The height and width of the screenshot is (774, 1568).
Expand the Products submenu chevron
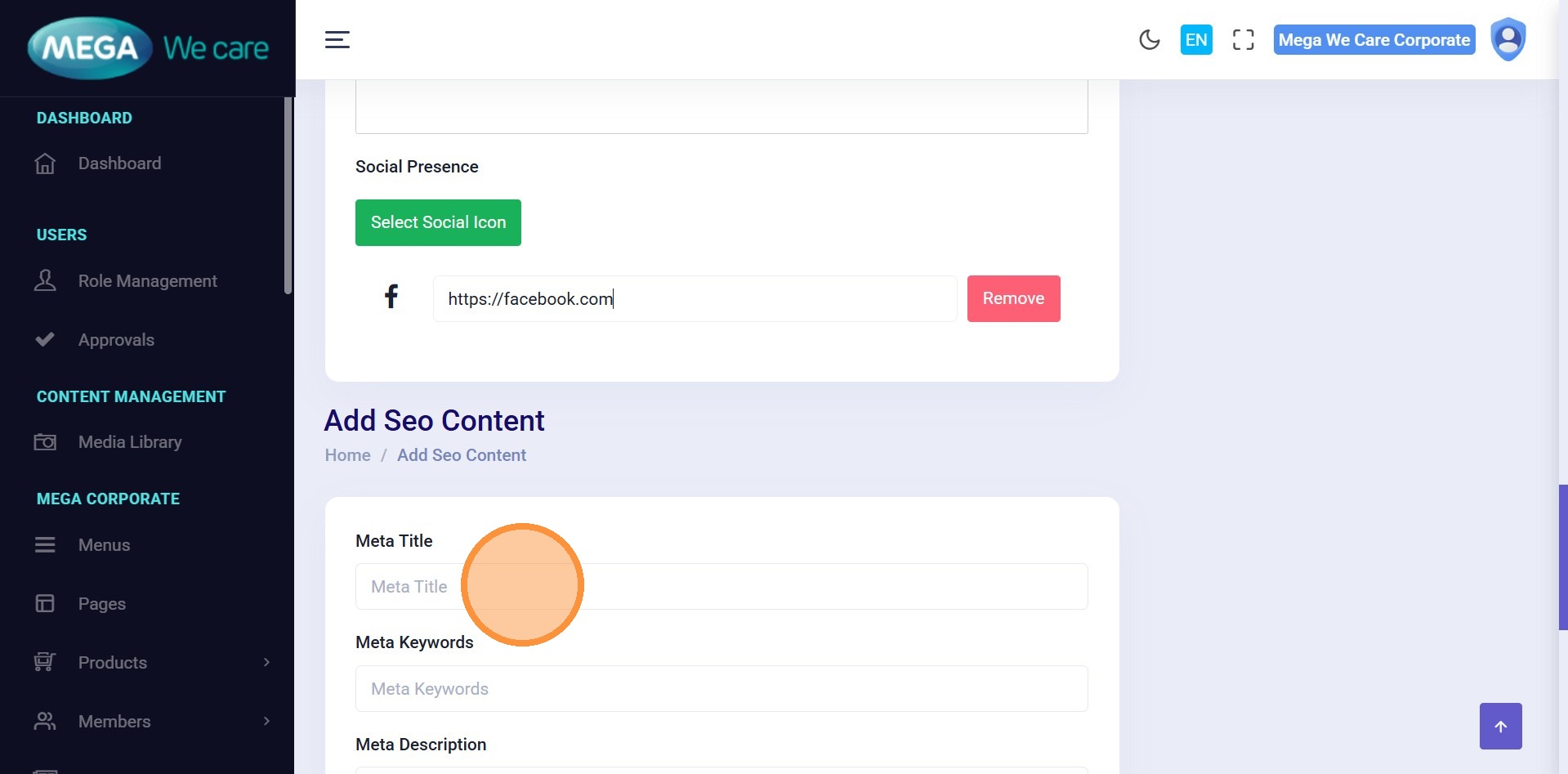click(x=266, y=662)
